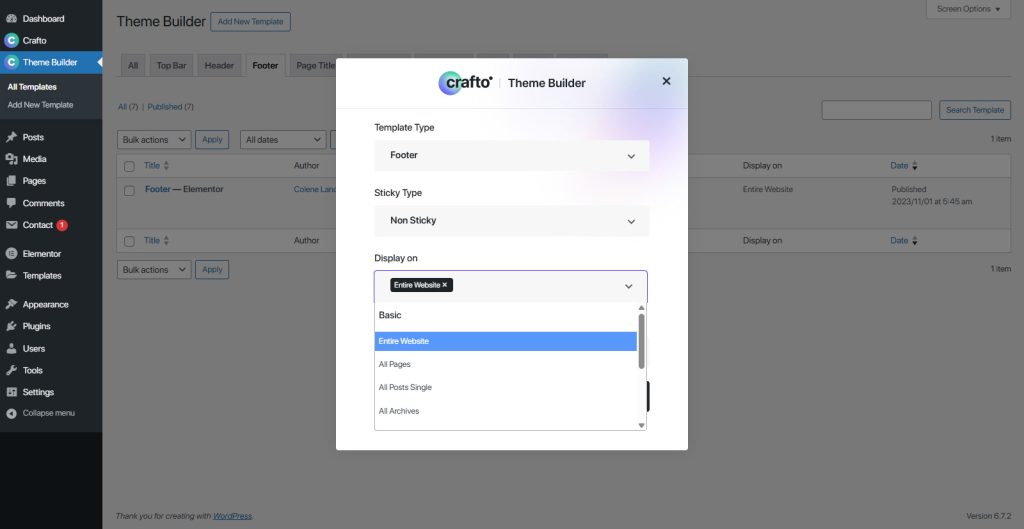The height and width of the screenshot is (529, 1024).
Task: Click the Settings icon in sidebar
Action: (x=11, y=392)
